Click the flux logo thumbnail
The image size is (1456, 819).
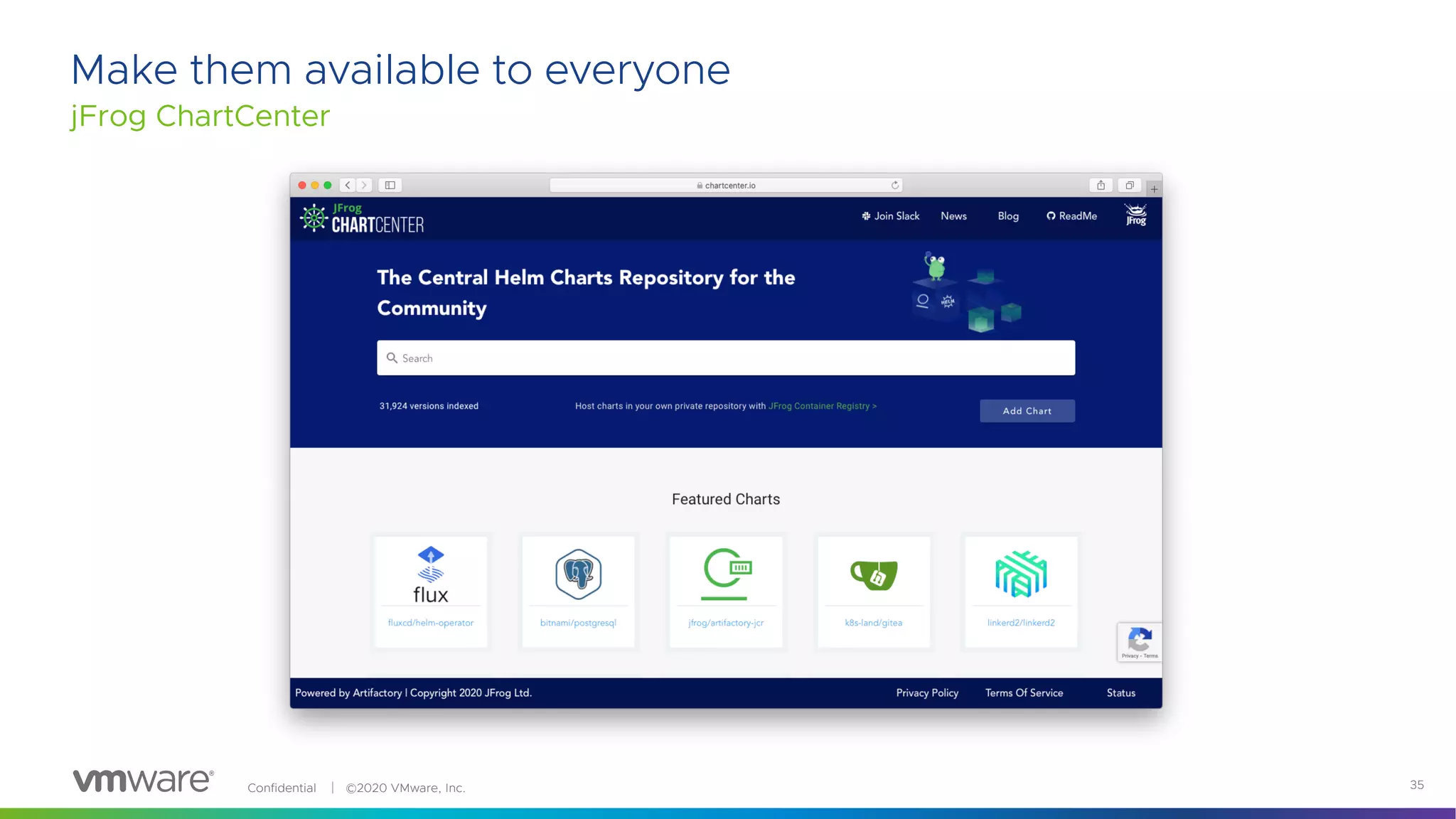(x=430, y=574)
